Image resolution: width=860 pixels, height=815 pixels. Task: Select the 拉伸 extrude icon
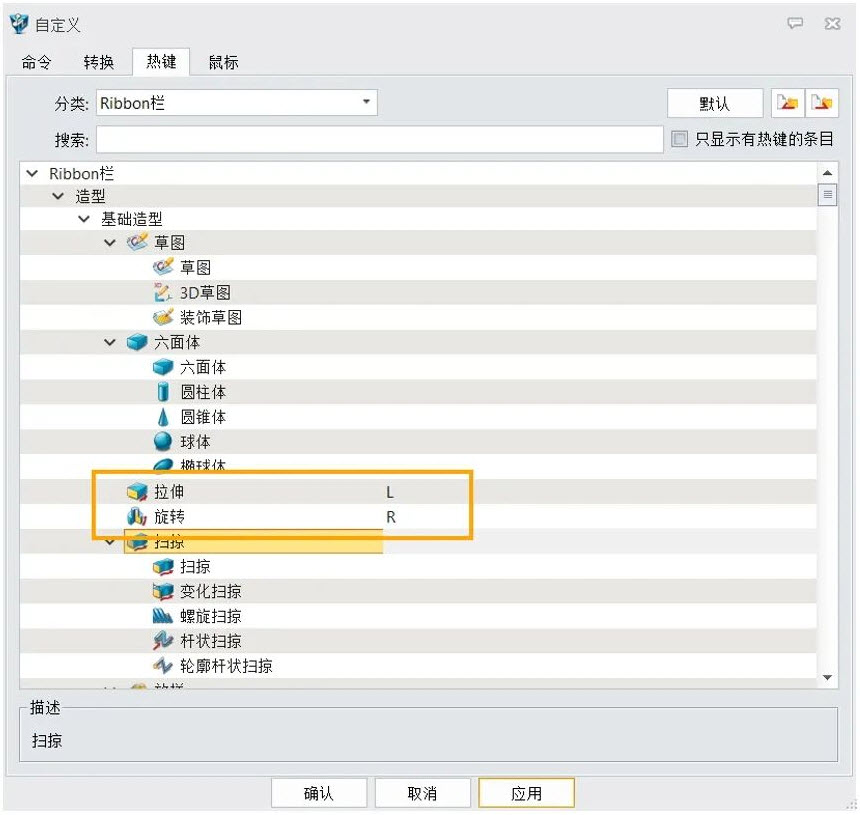pyautogui.click(x=137, y=492)
